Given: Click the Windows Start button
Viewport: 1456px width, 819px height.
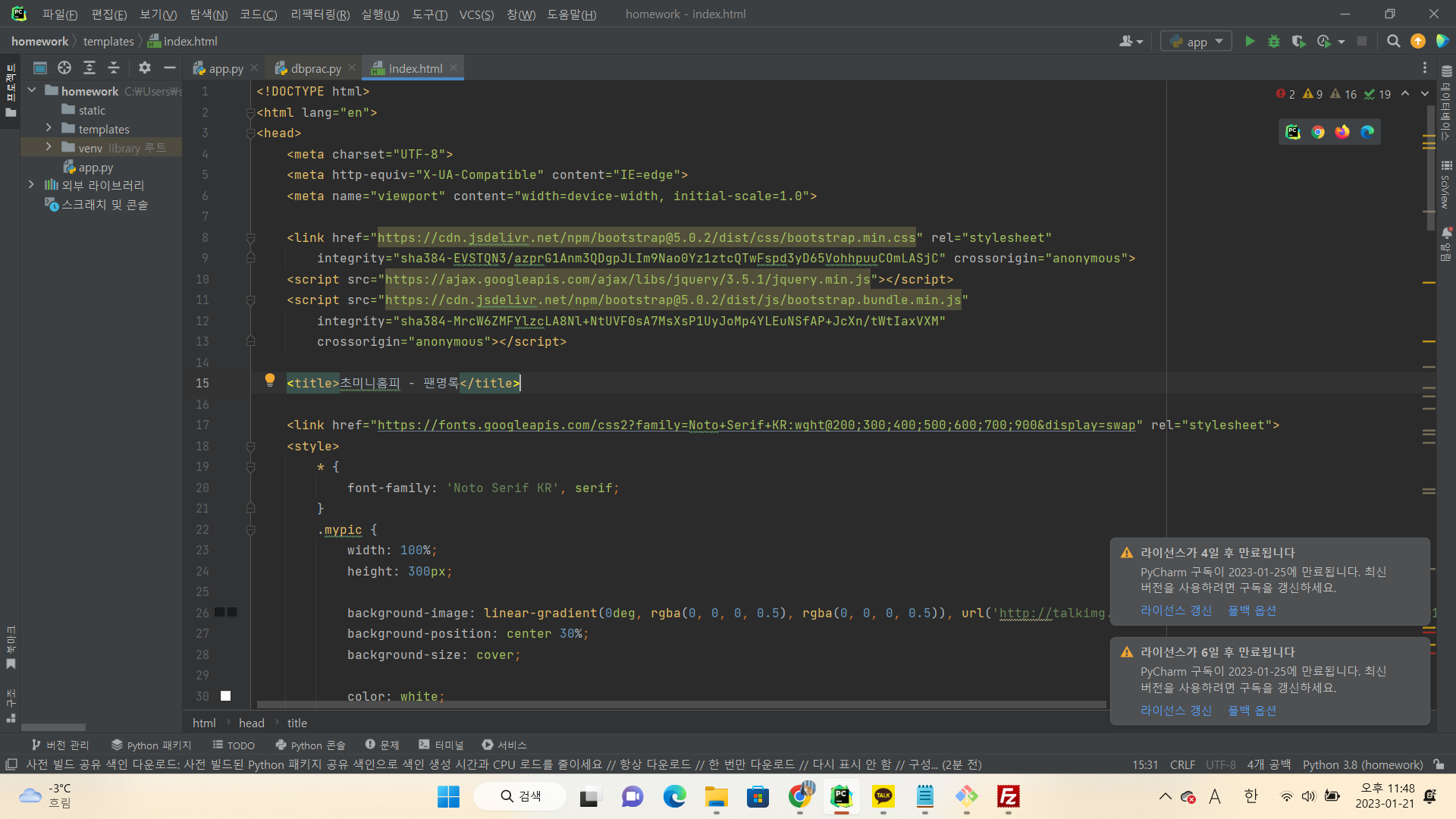Looking at the screenshot, I should coord(448,796).
